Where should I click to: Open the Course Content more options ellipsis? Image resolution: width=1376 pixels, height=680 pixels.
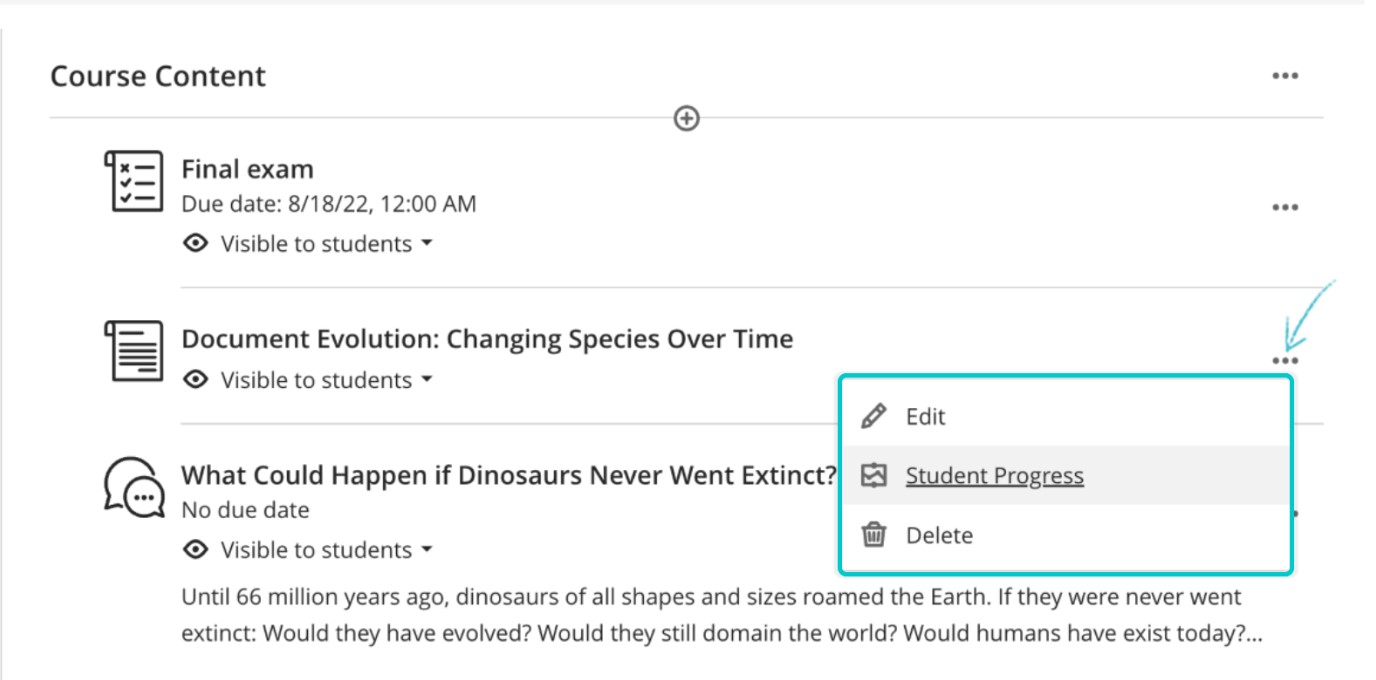click(x=1284, y=76)
